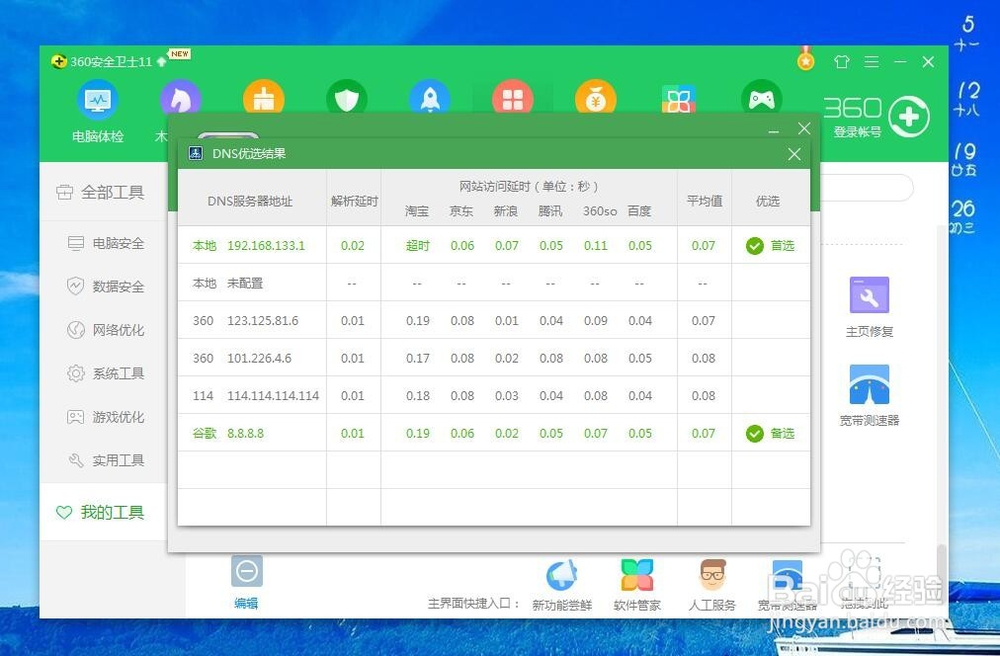
Task: Click 谷歌 DNS address 8.8.8.8
Action: pyautogui.click(x=246, y=434)
